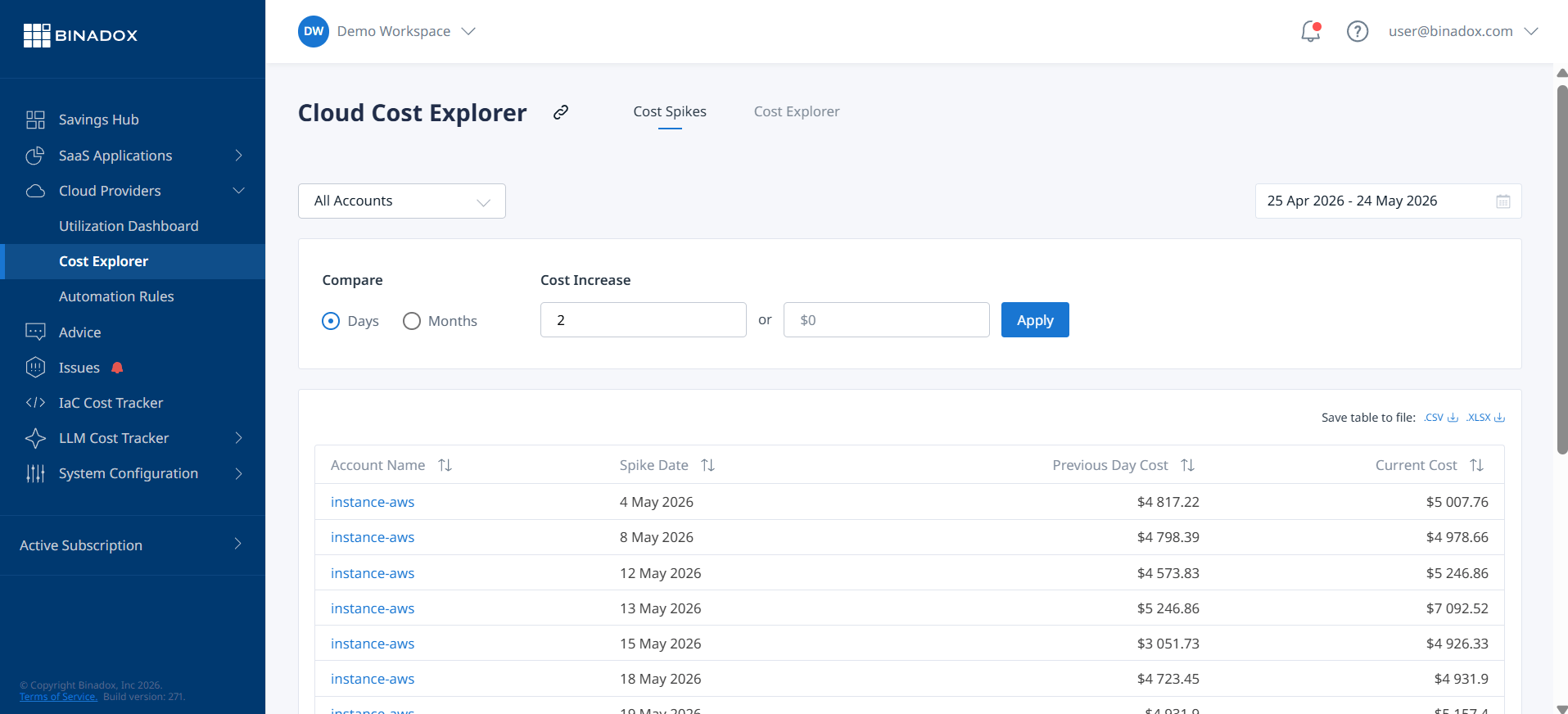Screen dimensions: 1568x714
Task: Open Terms of Service link
Action: click(58, 697)
